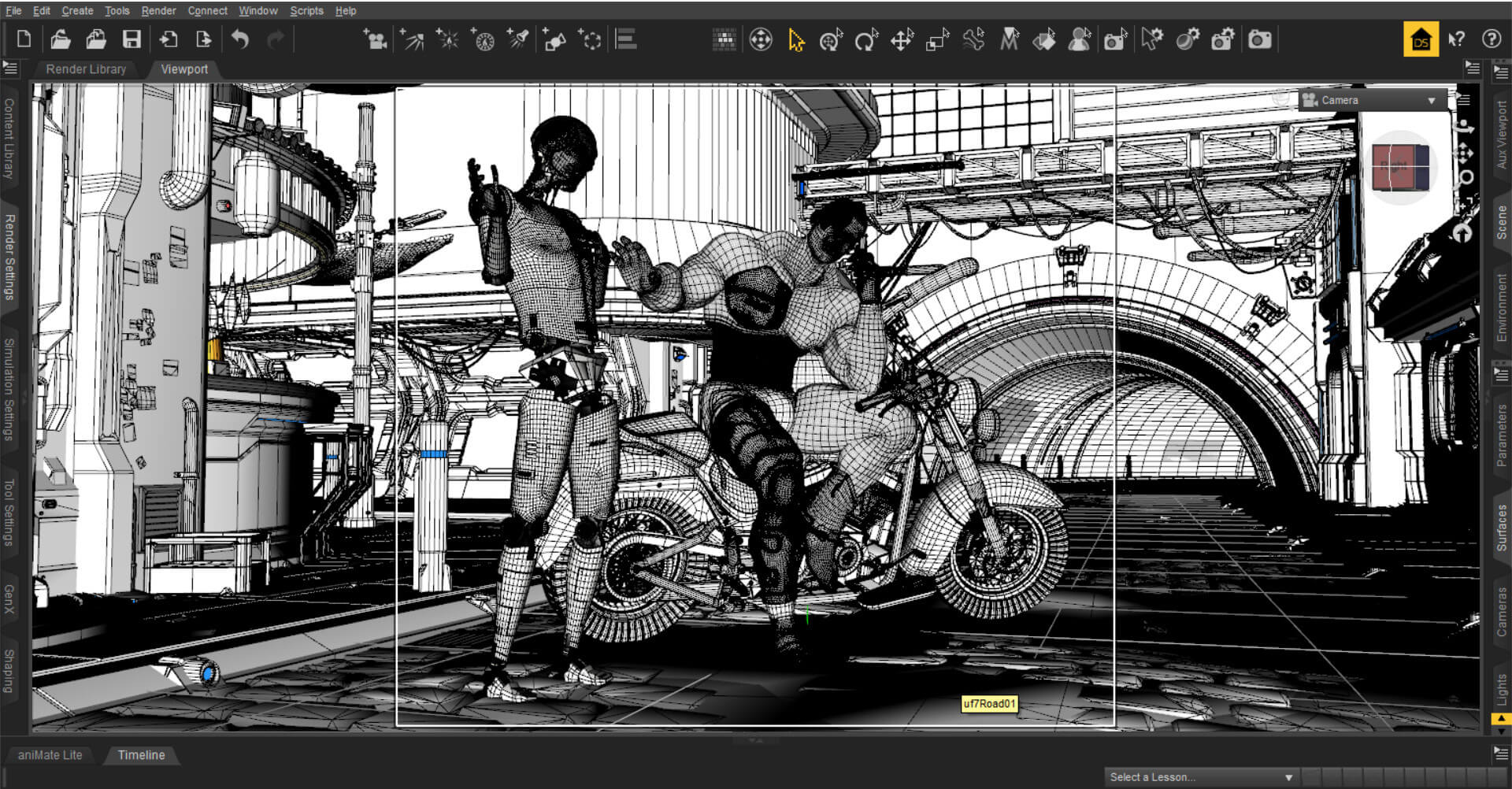Create a new linear point light
Viewport: 1512px width, 789px height.
point(482,39)
